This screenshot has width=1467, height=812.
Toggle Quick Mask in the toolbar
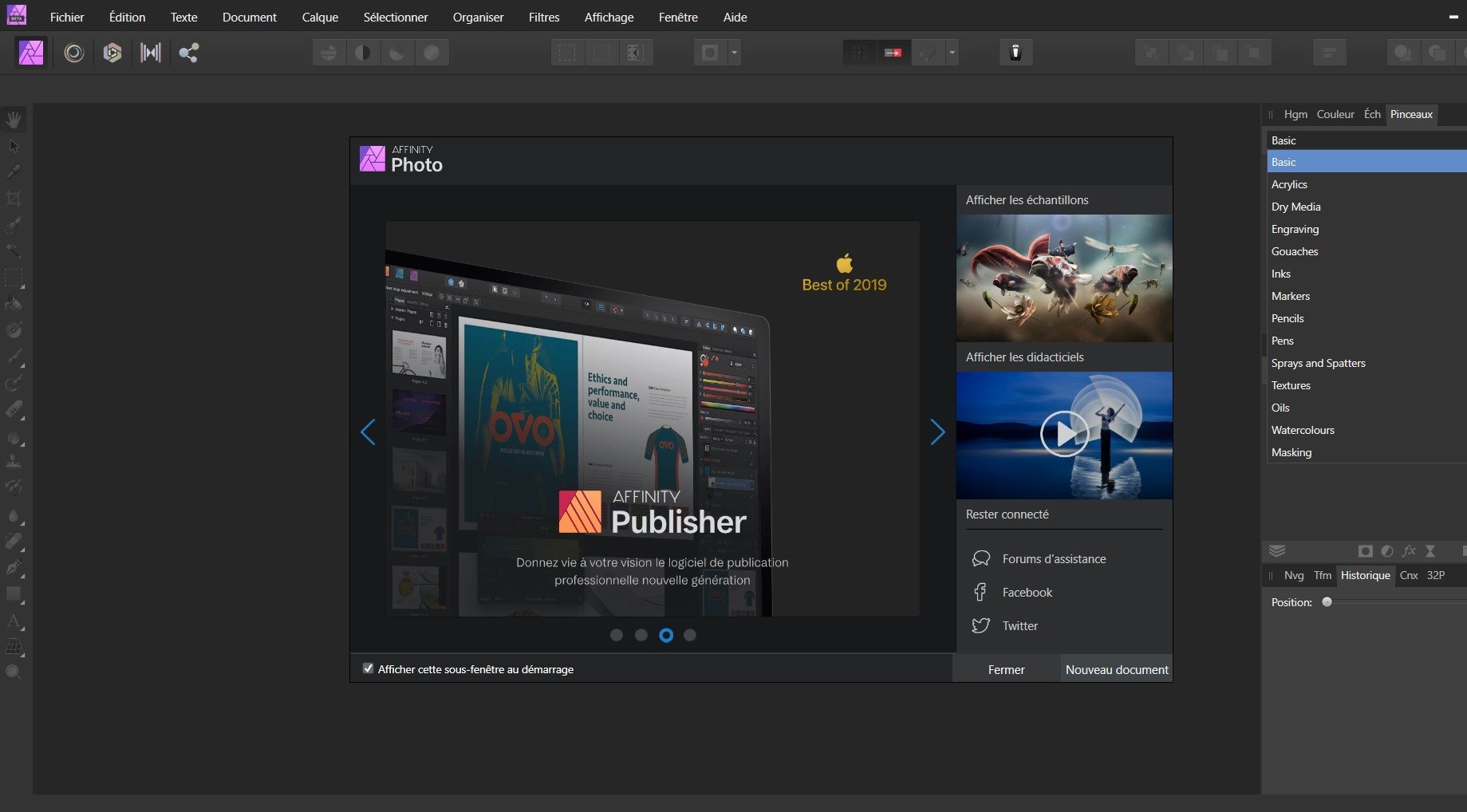(x=710, y=53)
